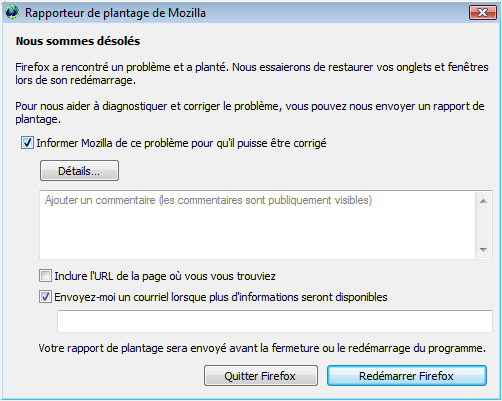Click the comment box scrollbar track
The width and height of the screenshot is (502, 401).
pos(483,225)
